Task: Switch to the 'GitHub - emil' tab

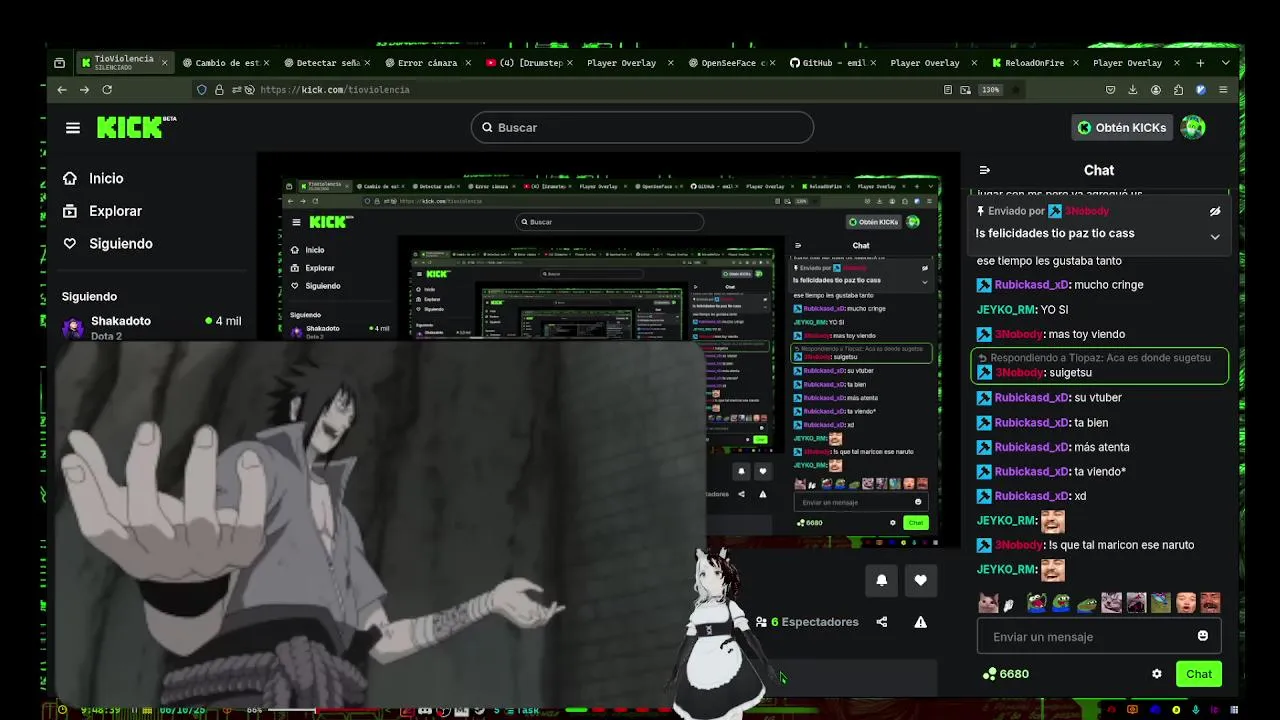Action: (x=833, y=62)
